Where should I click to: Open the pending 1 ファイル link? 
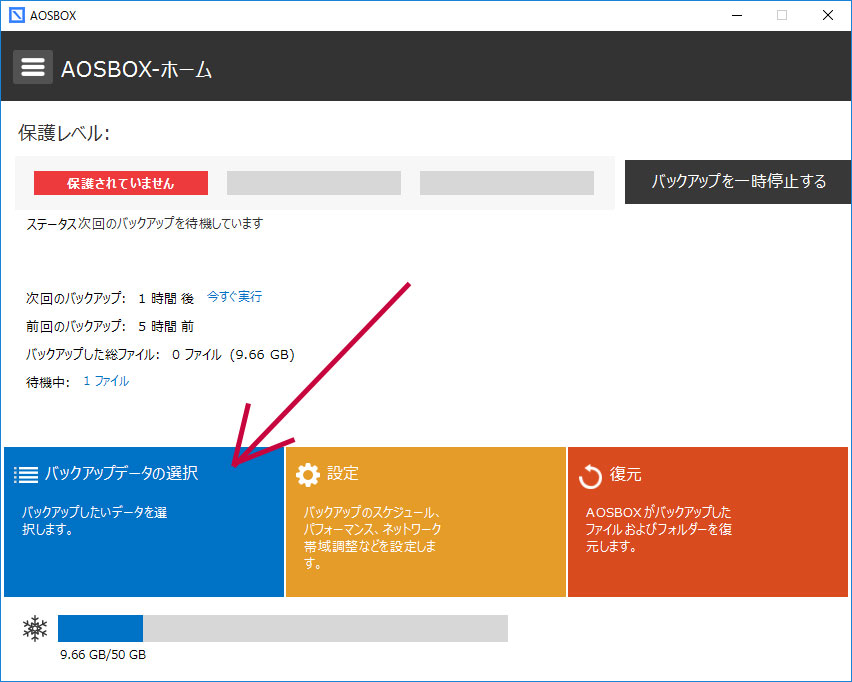point(106,381)
